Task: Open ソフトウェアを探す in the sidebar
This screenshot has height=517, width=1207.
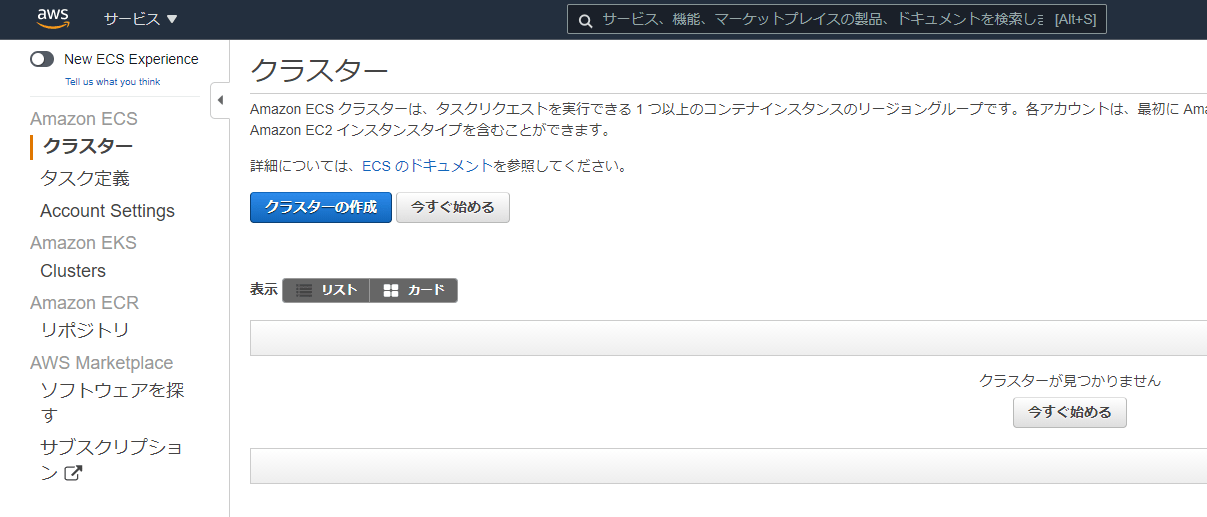Action: [112, 402]
